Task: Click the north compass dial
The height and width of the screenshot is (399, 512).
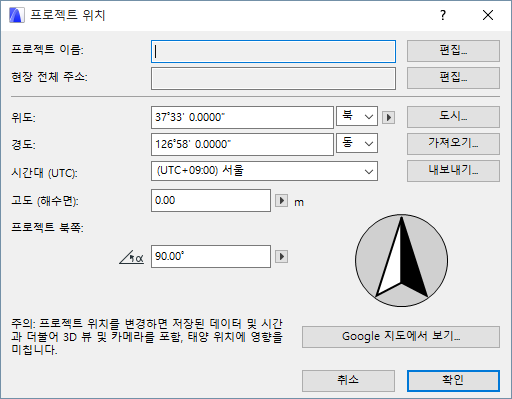Action: (401, 260)
